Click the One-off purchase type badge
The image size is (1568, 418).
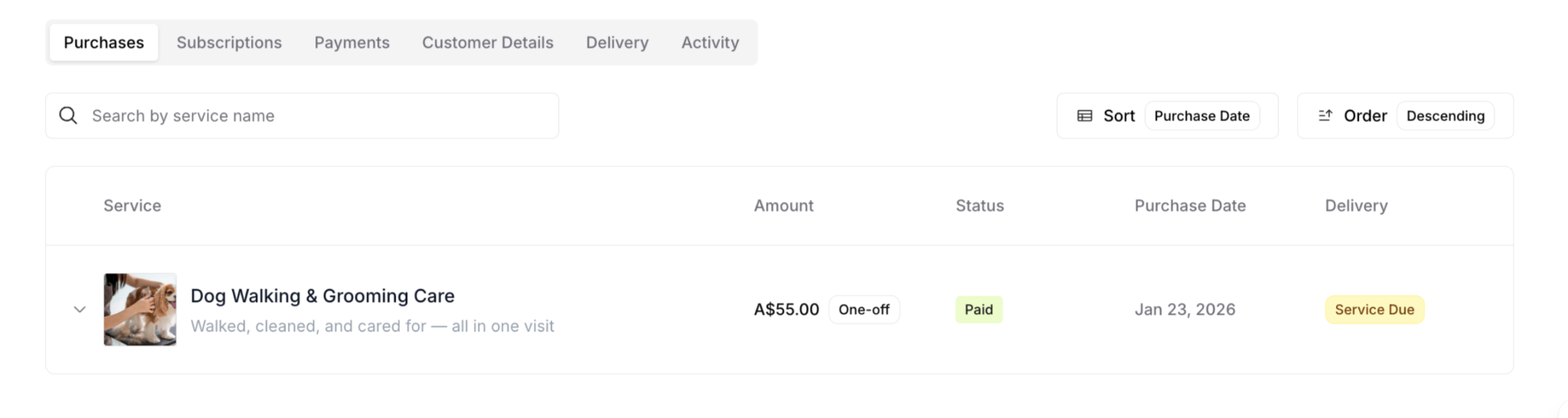click(x=864, y=309)
